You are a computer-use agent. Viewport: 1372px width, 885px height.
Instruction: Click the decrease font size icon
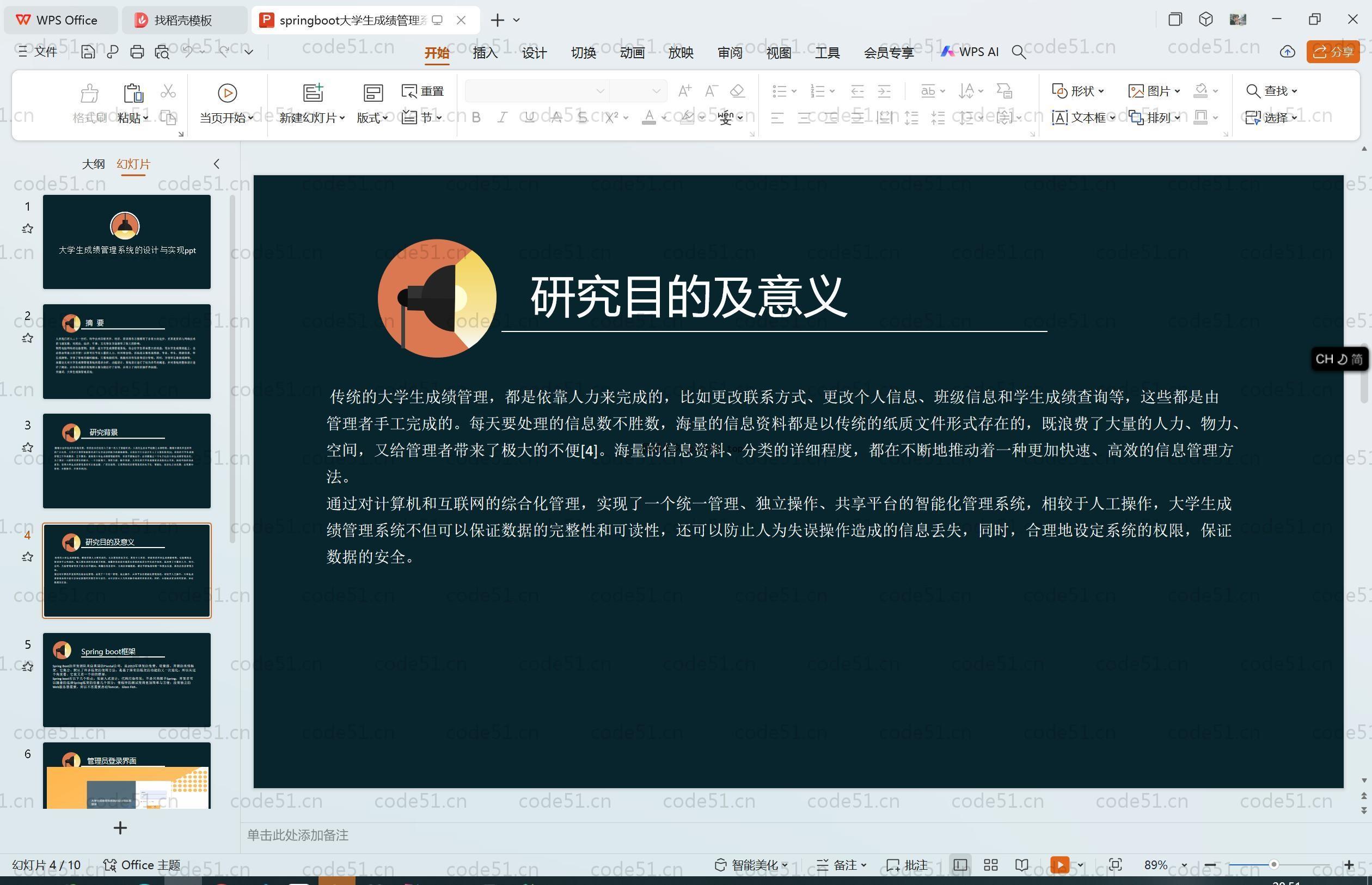pos(711,91)
